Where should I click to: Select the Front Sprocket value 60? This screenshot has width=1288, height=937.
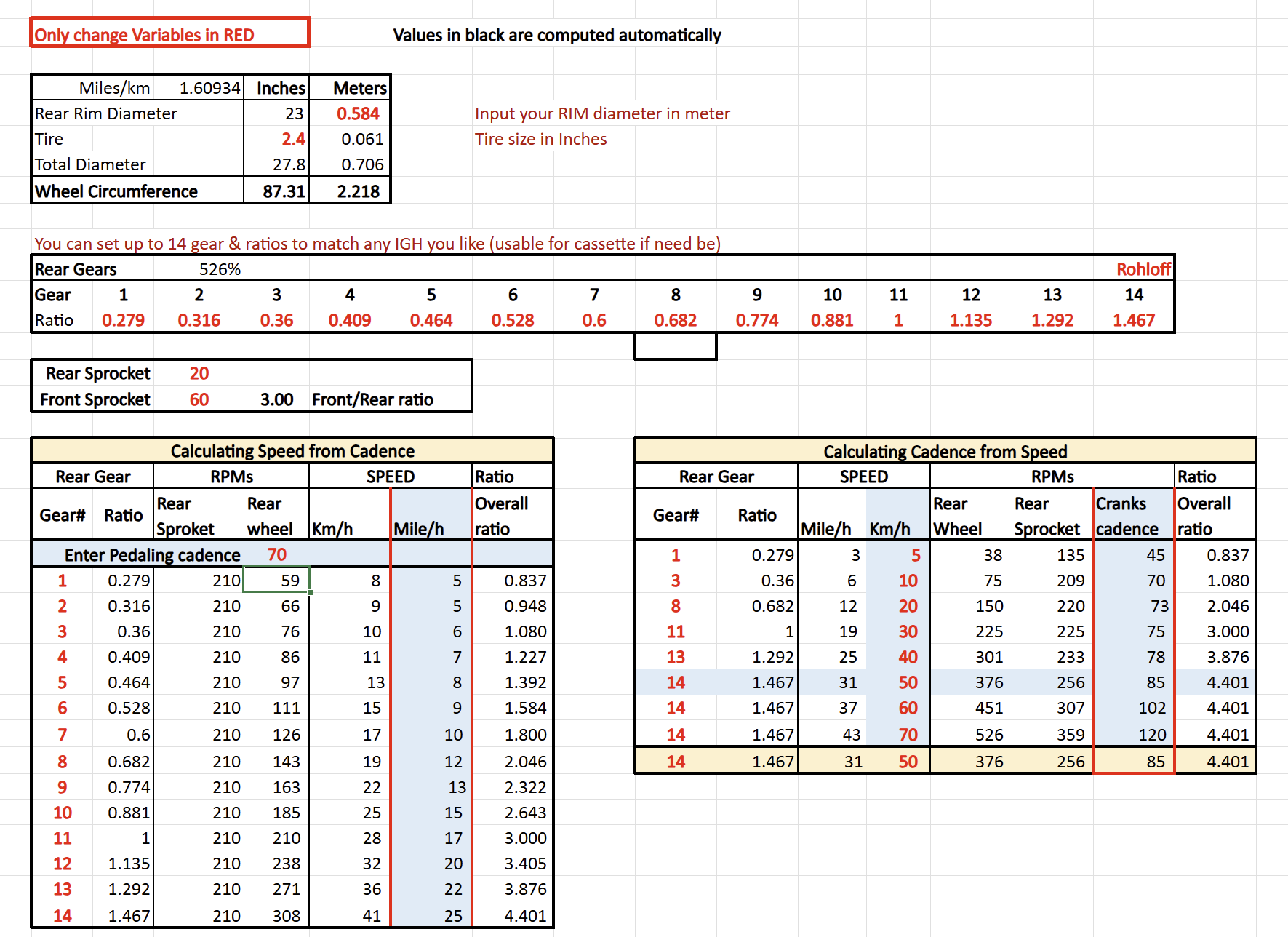pos(199,399)
